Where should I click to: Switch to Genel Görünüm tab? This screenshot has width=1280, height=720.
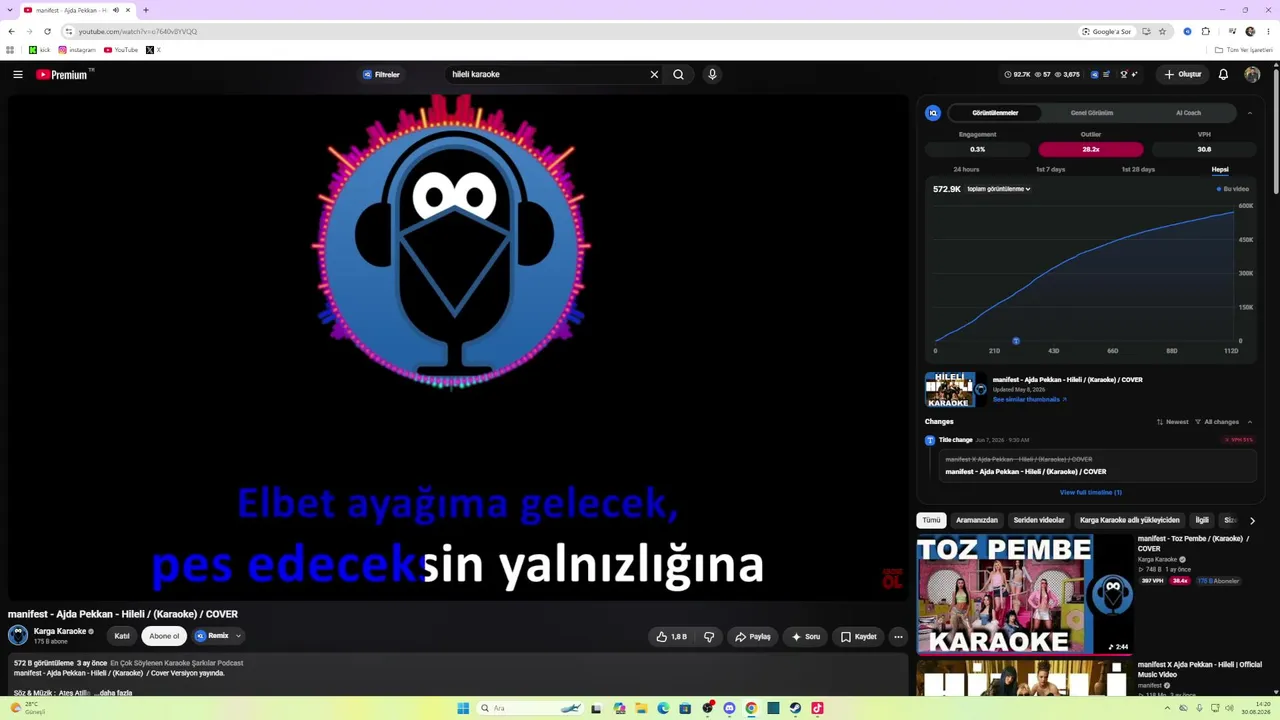1092,113
